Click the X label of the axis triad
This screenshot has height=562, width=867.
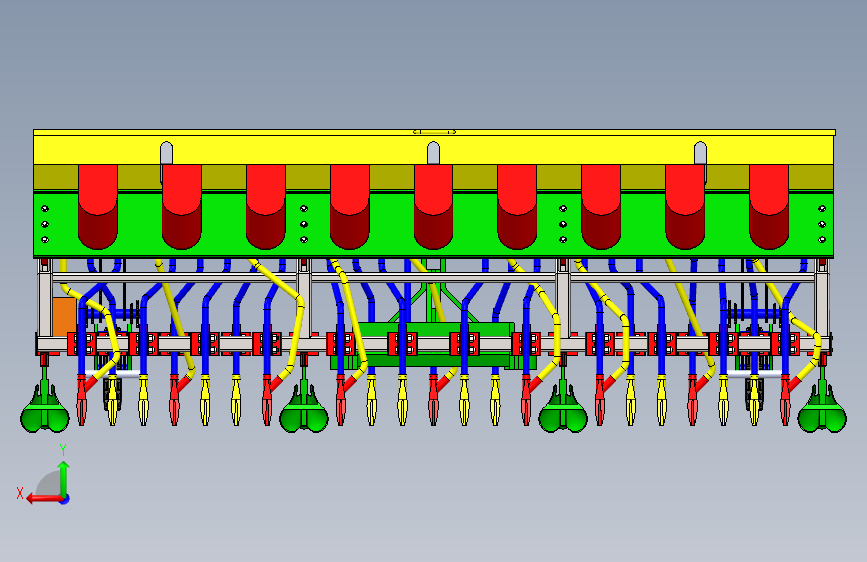coord(20,493)
